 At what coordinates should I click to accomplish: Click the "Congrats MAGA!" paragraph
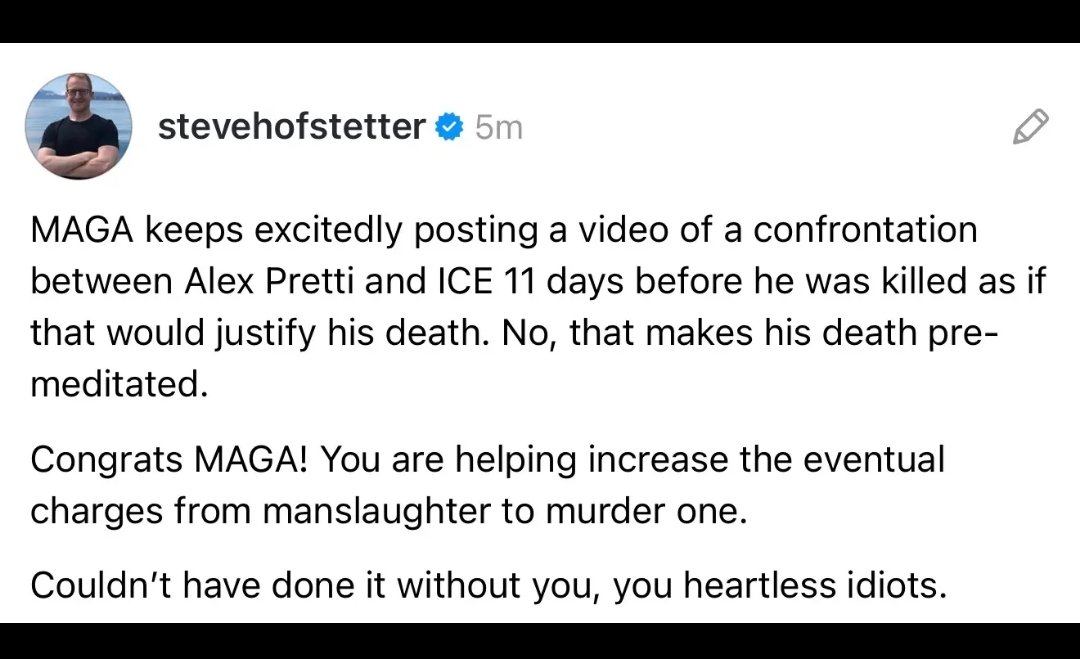click(x=487, y=485)
